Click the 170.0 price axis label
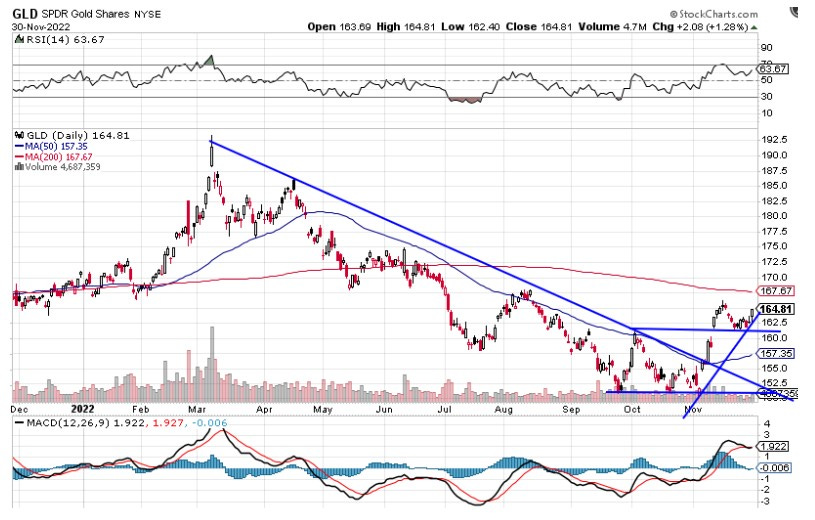 point(774,277)
